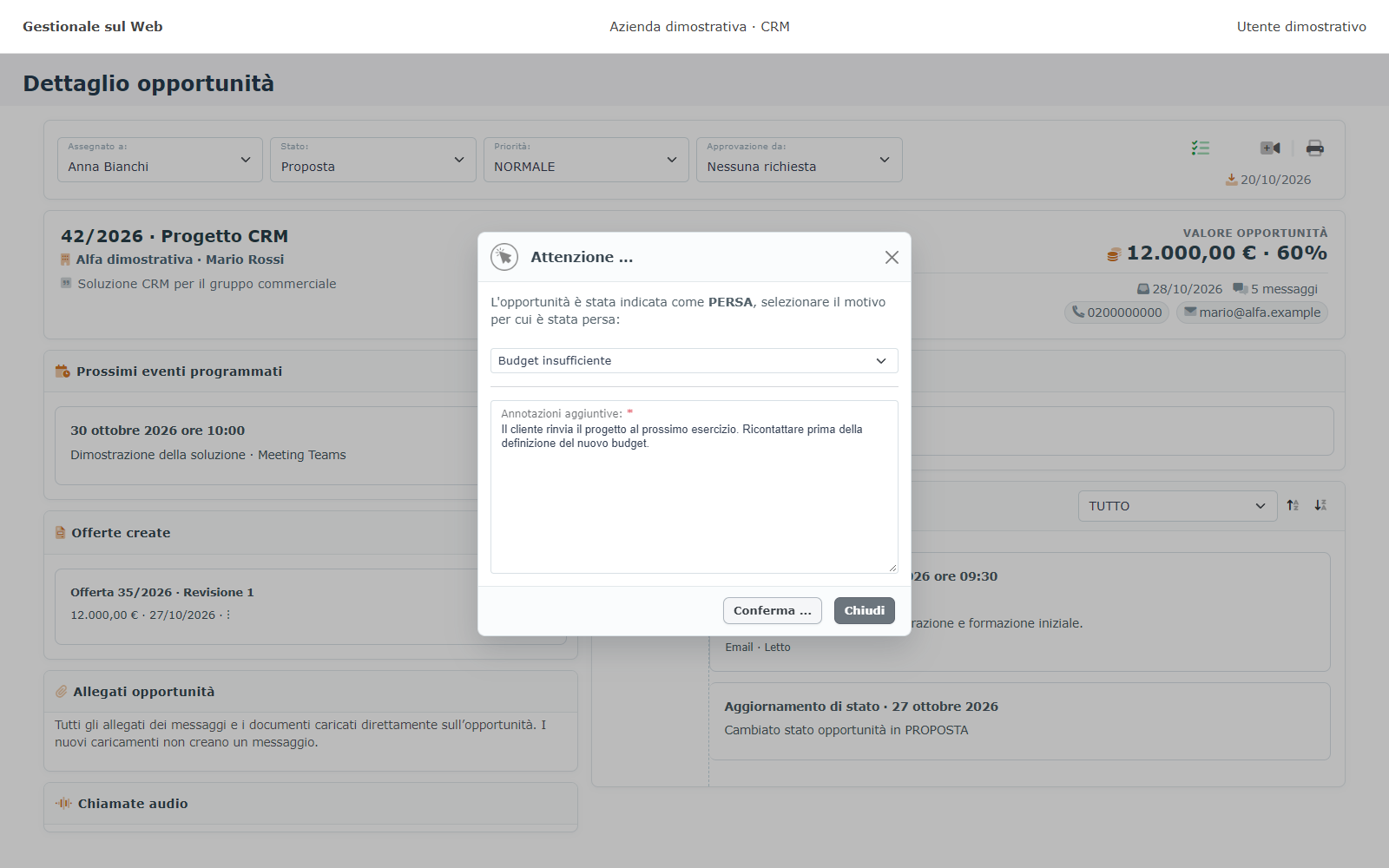Click the download date 20/10/2026
Viewport: 1389px width, 868px height.
point(1268,180)
